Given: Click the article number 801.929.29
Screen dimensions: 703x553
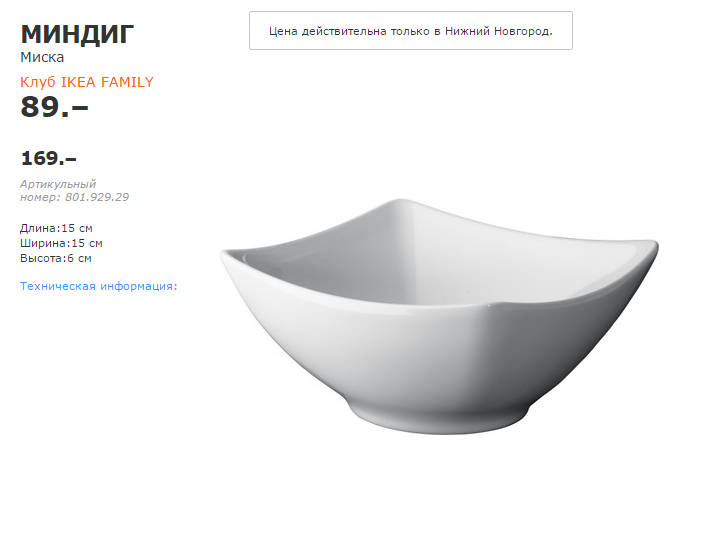Looking at the screenshot, I should [x=97, y=197].
